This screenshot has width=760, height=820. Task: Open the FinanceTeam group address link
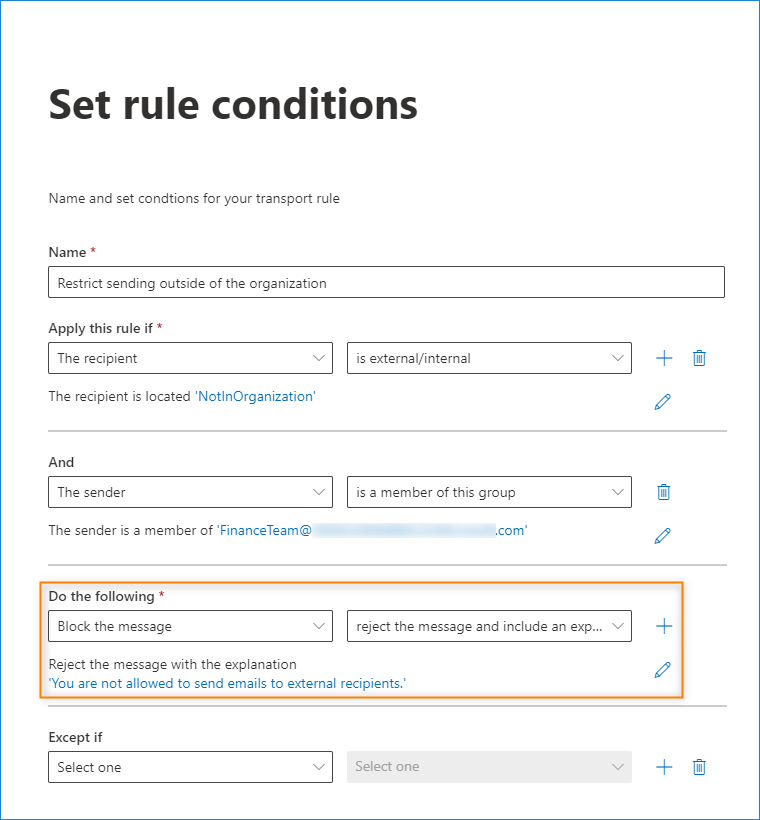372,530
